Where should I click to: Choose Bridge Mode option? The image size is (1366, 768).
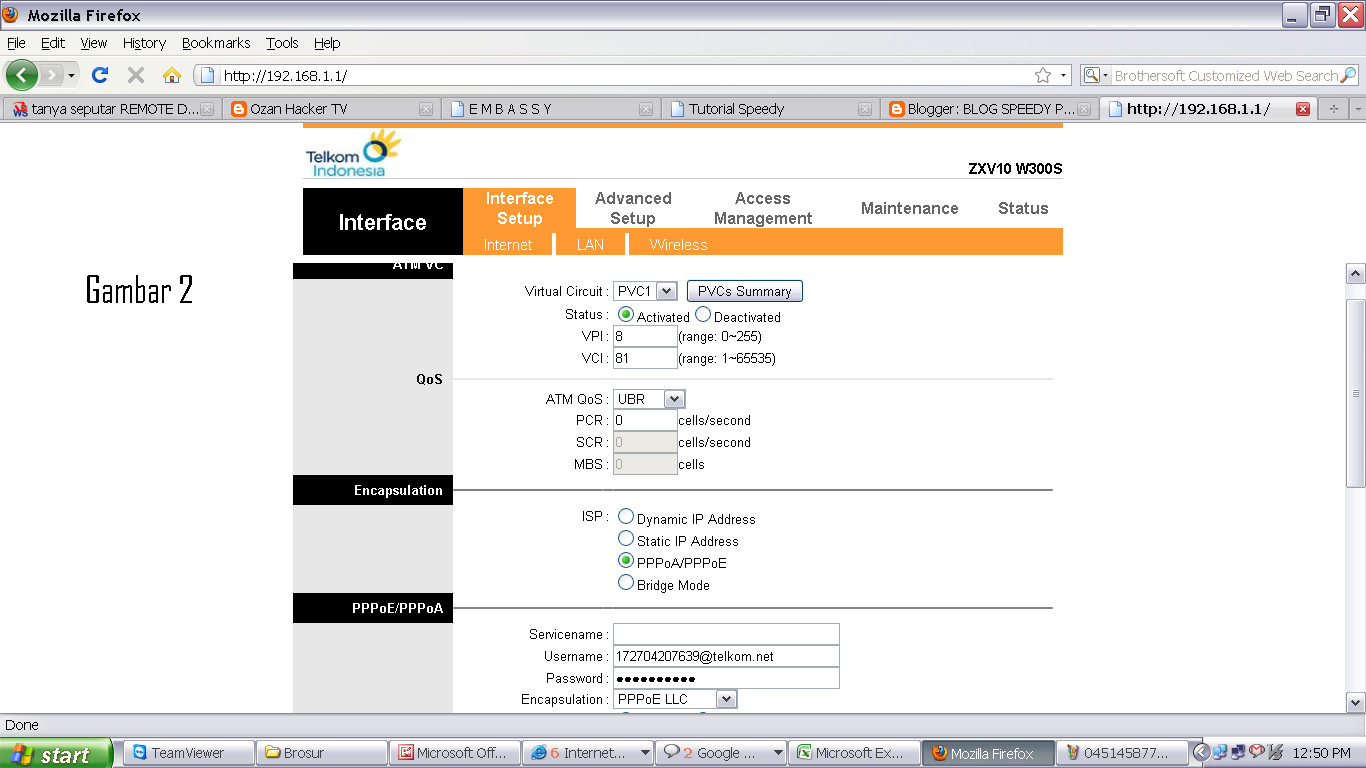(626, 583)
